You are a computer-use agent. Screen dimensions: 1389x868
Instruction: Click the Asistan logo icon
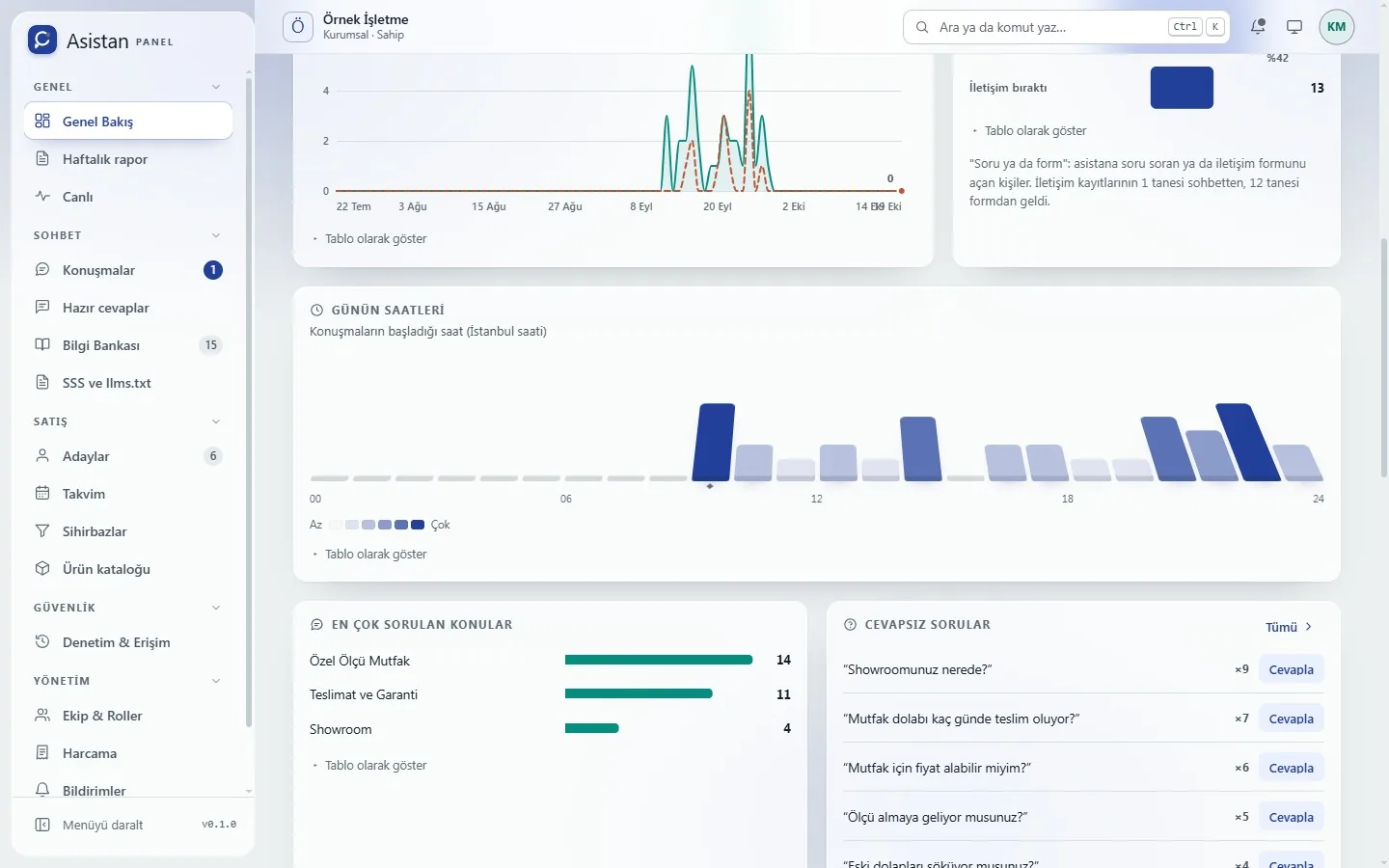[x=42, y=40]
